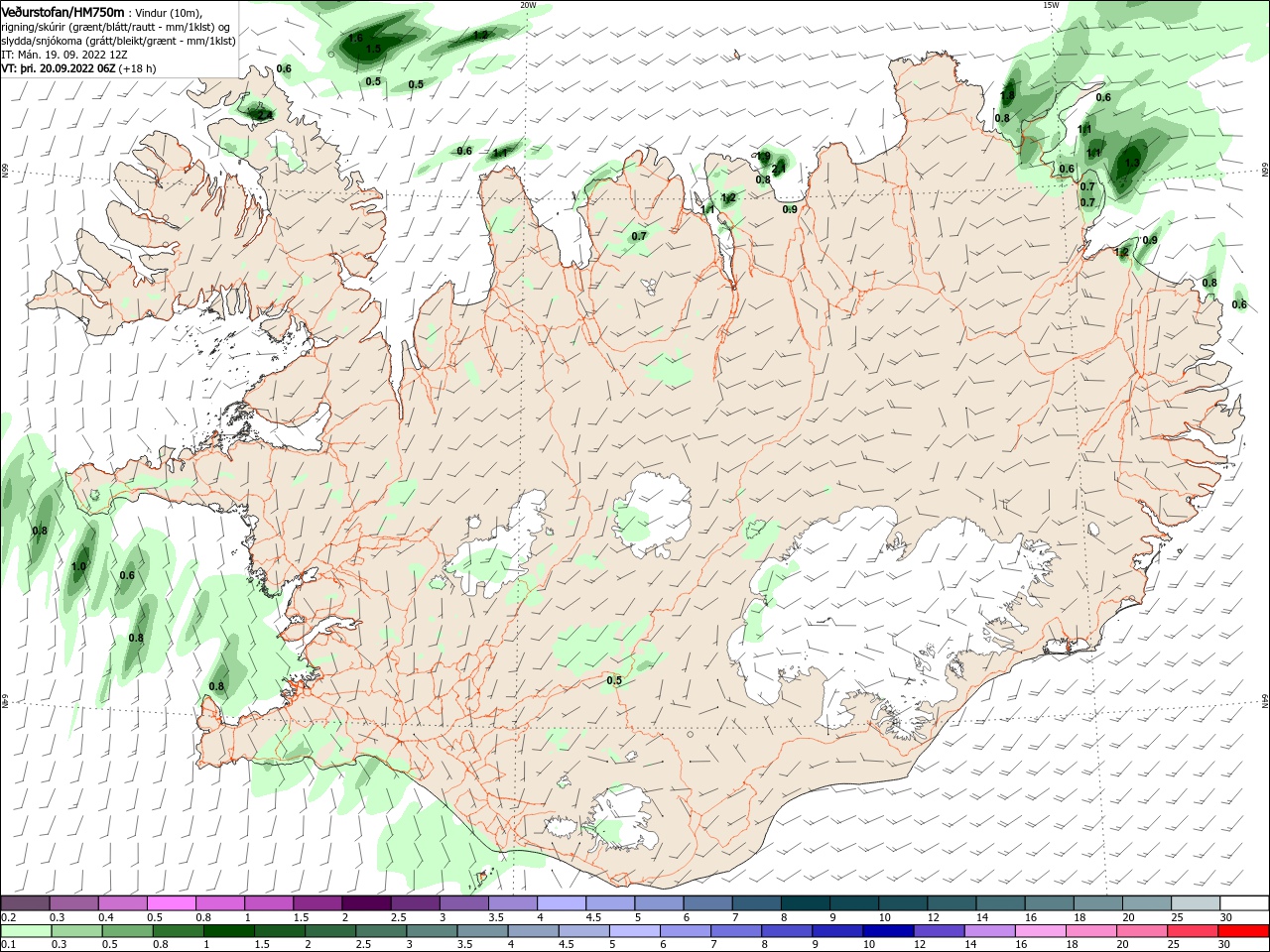Click the medium green rain swatch labeled 0.5
The width and height of the screenshot is (1270, 952).
(127, 931)
